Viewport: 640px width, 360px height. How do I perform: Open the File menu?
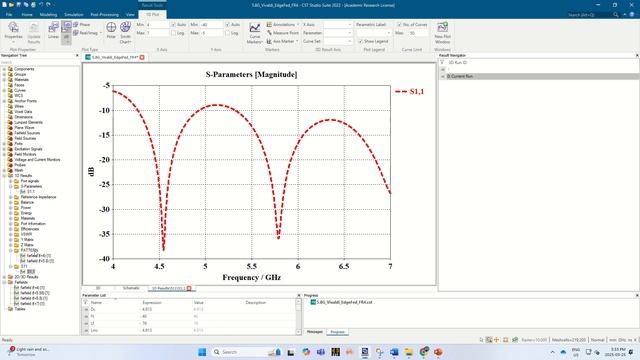(x=9, y=15)
